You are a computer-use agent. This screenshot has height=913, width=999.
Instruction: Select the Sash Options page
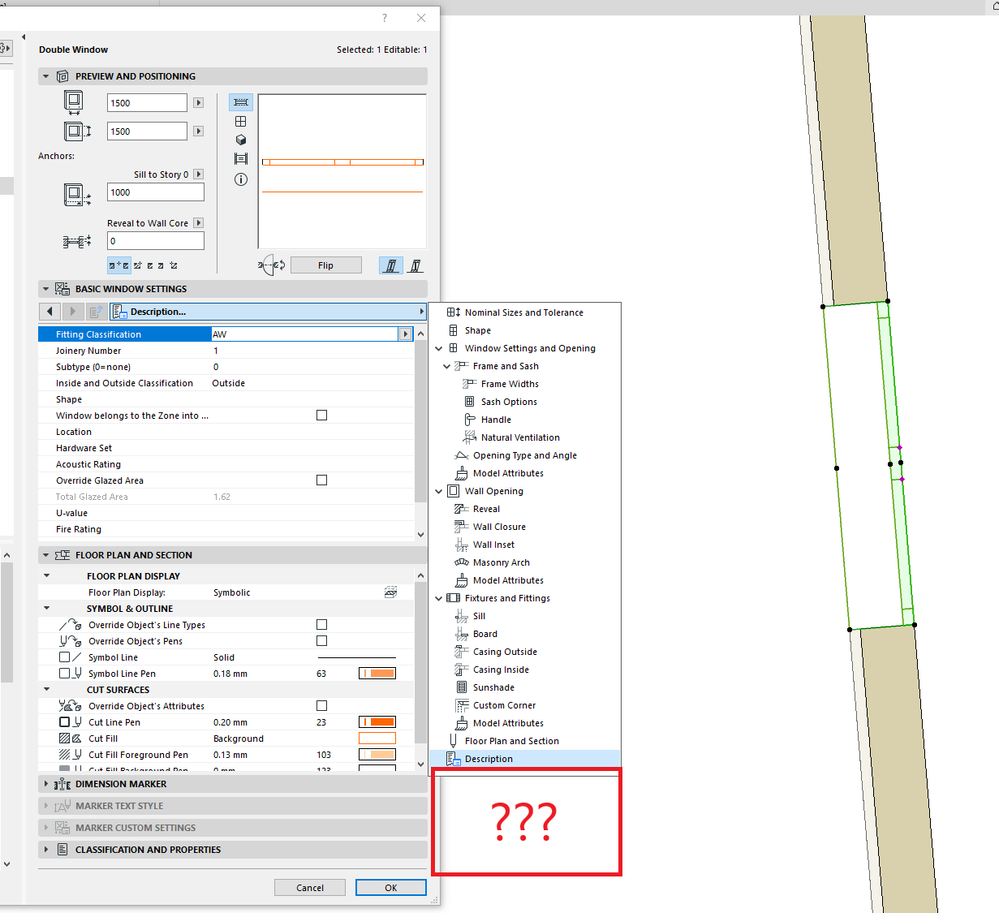tap(509, 402)
